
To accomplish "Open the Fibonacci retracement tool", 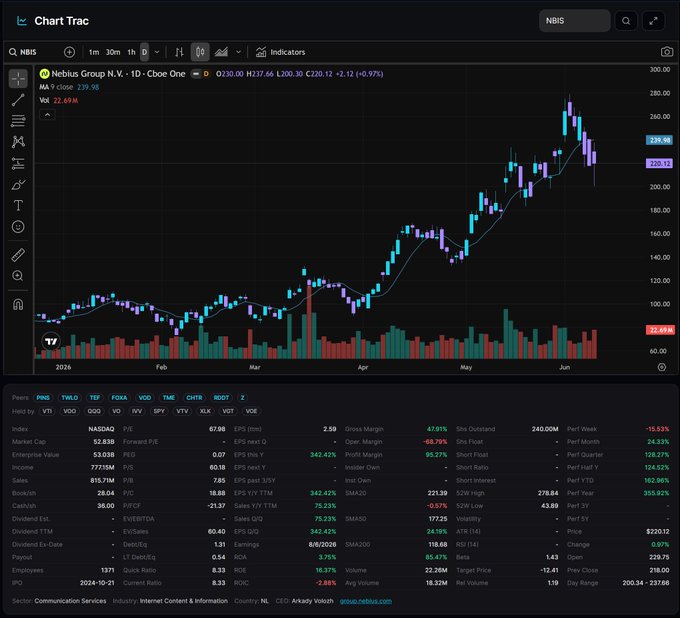I will 18,121.
